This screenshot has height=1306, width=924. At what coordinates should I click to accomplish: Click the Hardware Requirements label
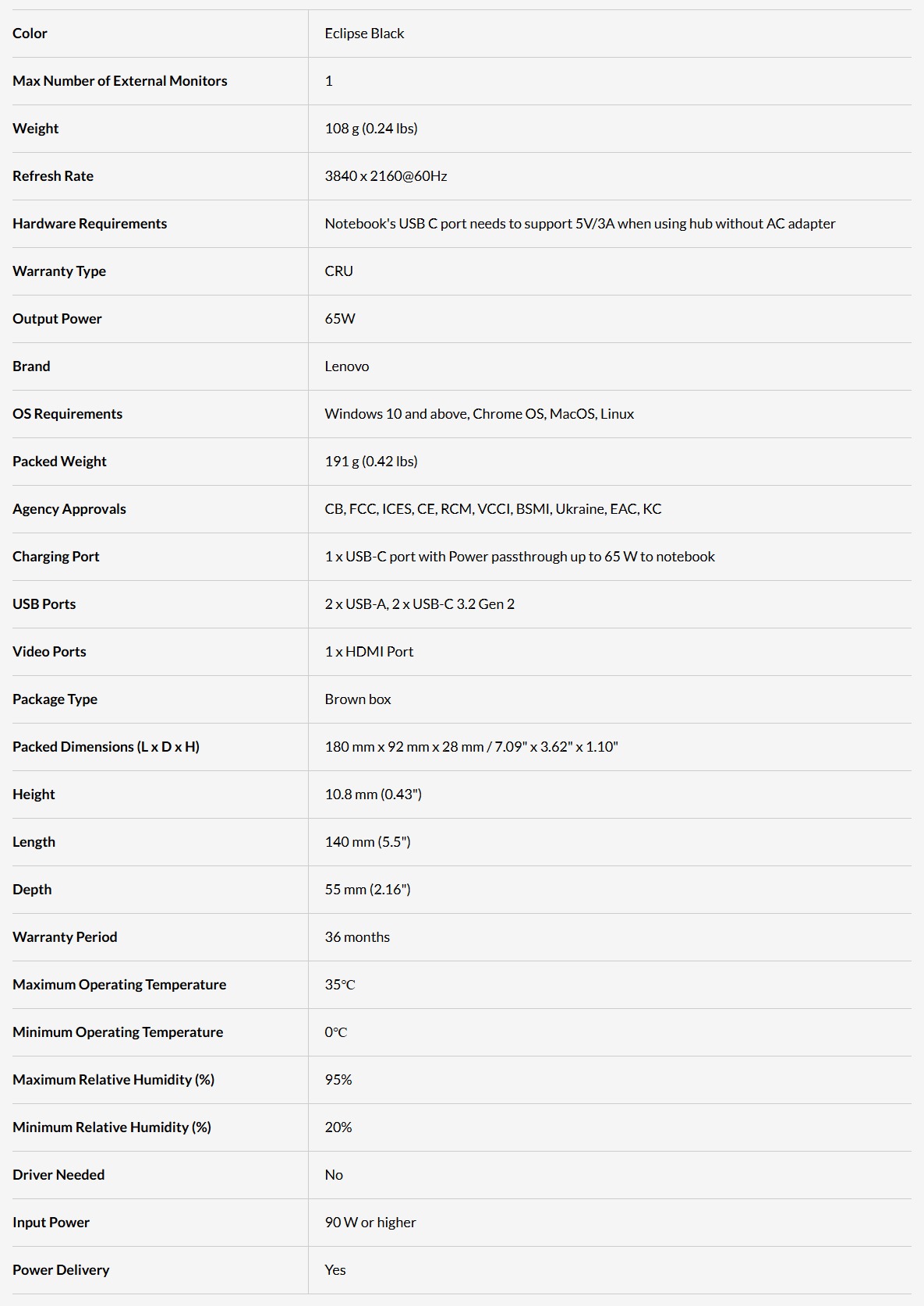(x=90, y=224)
